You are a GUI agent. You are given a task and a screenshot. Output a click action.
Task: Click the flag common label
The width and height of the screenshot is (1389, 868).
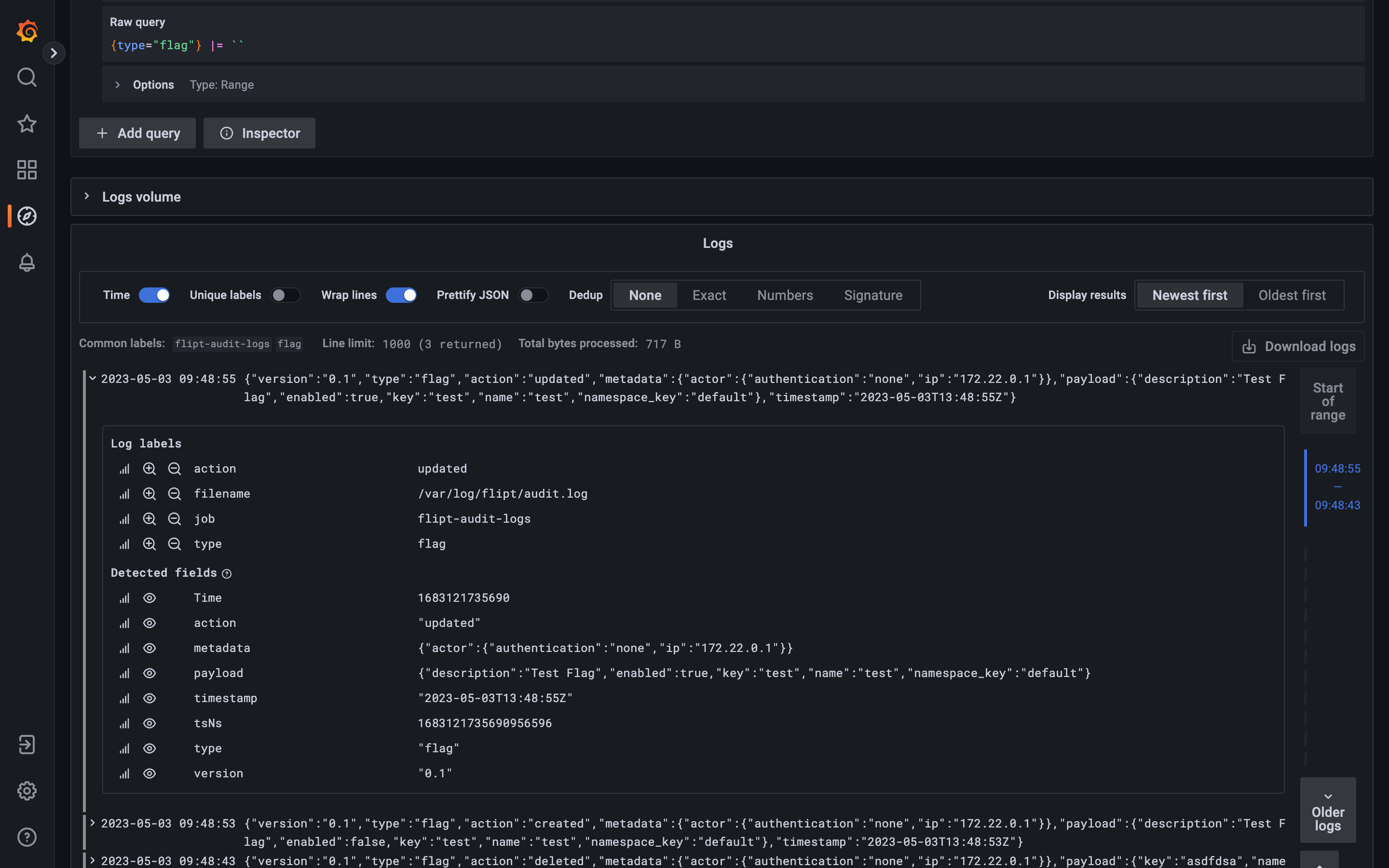(x=289, y=344)
